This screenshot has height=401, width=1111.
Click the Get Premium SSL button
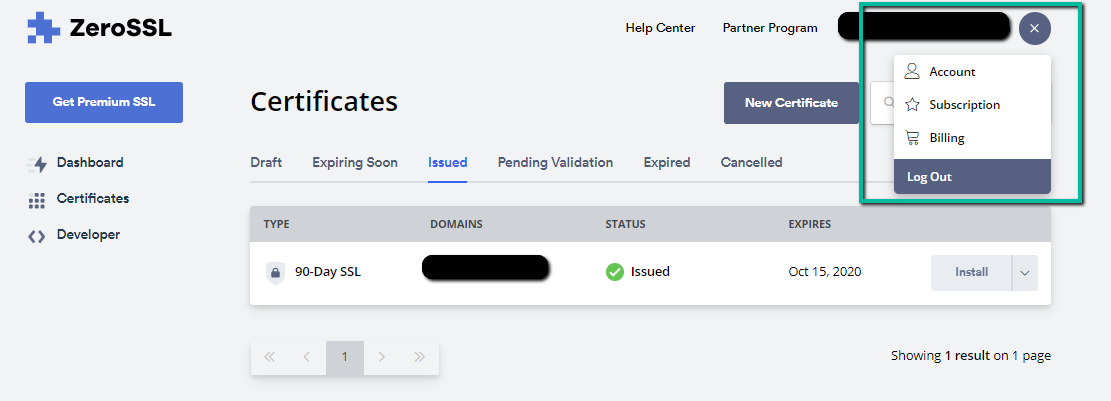(104, 102)
